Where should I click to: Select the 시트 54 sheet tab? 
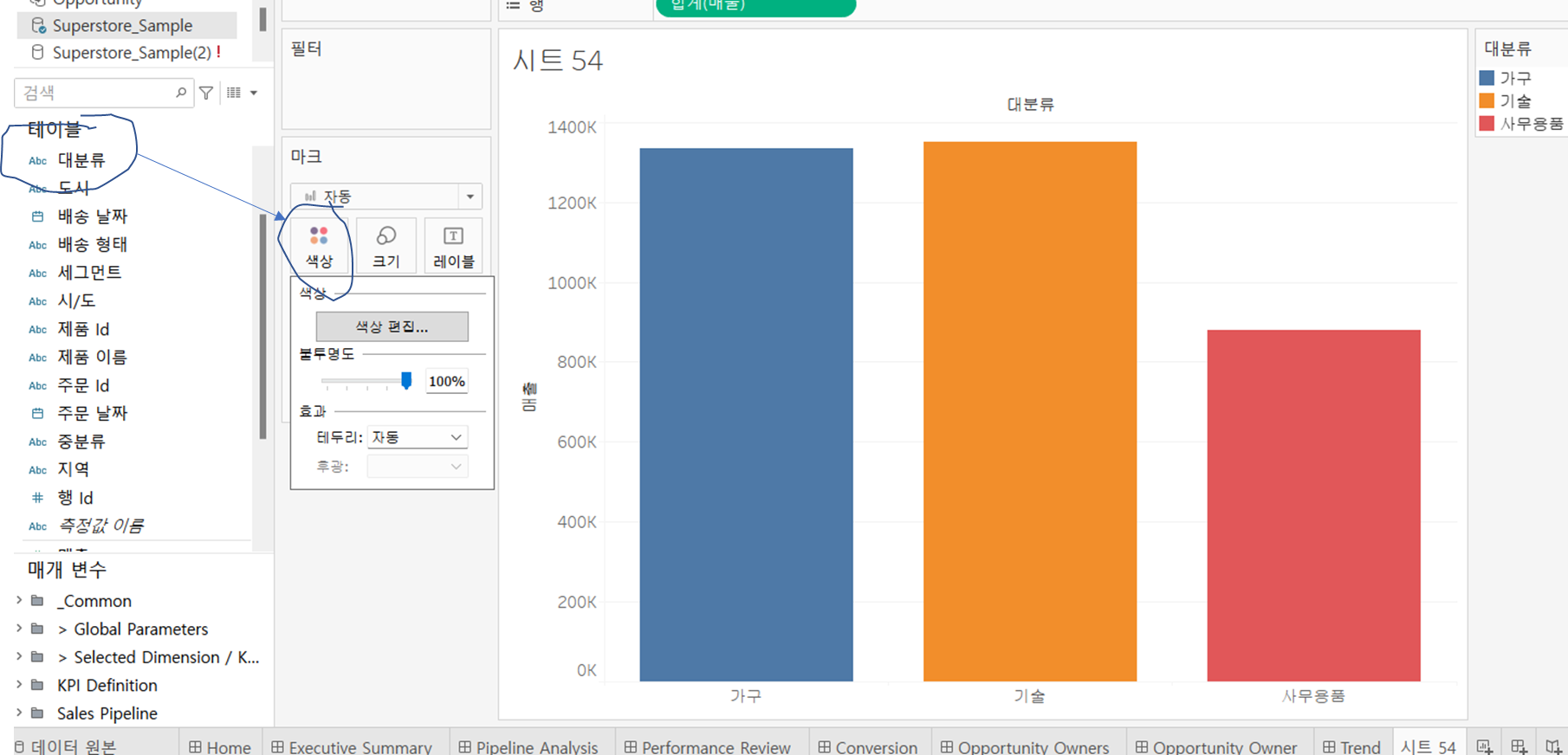(x=1429, y=746)
